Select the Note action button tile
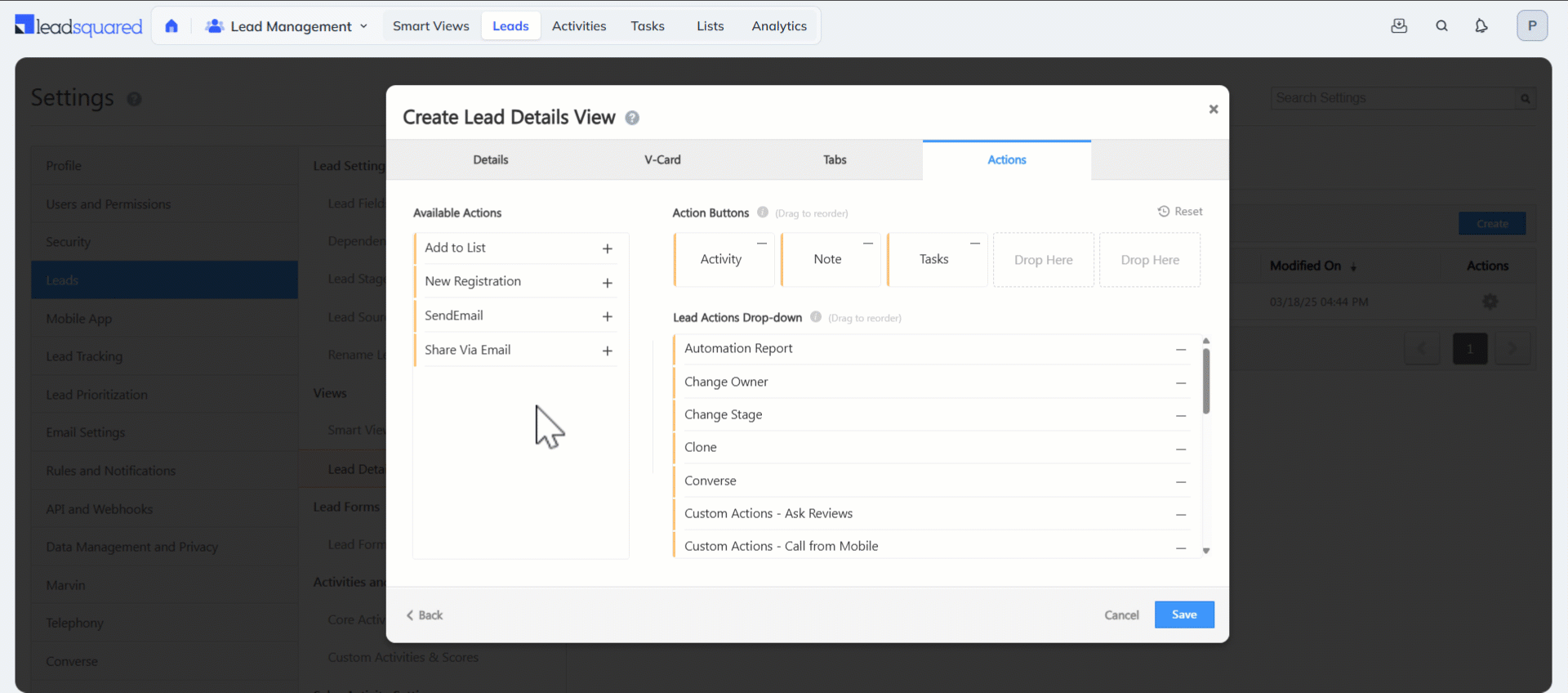This screenshot has height=693, width=1568. [x=831, y=260]
